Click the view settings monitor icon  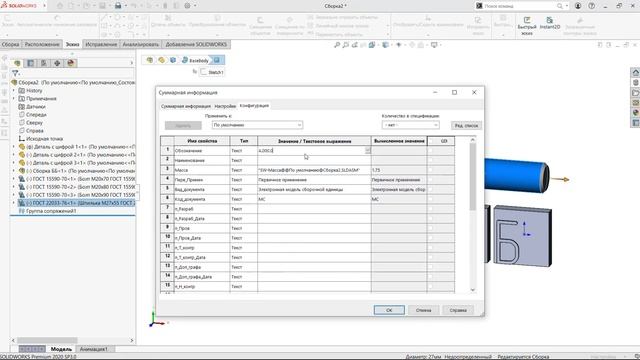[434, 45]
